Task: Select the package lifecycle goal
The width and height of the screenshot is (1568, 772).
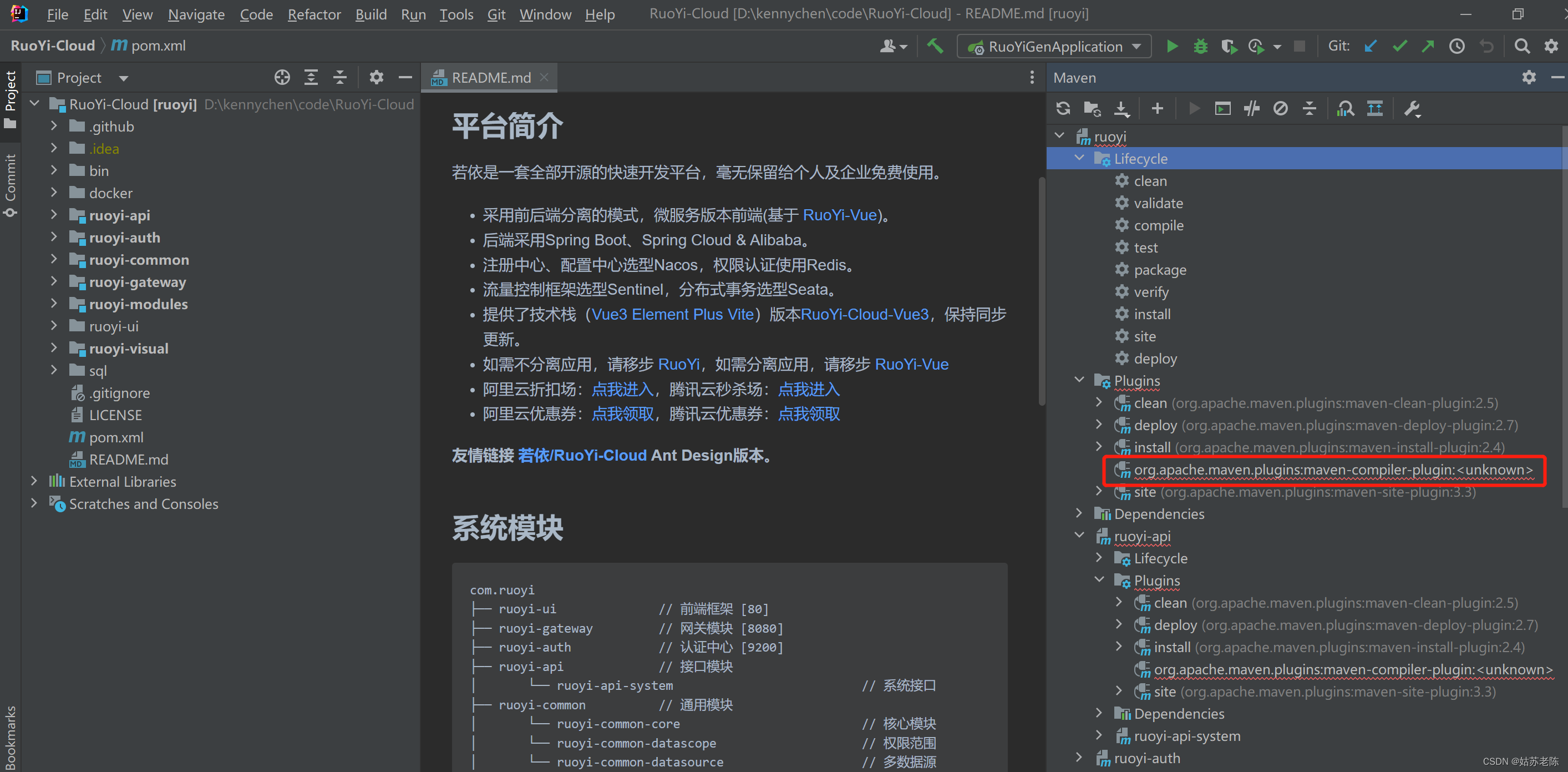Action: pos(1160,270)
